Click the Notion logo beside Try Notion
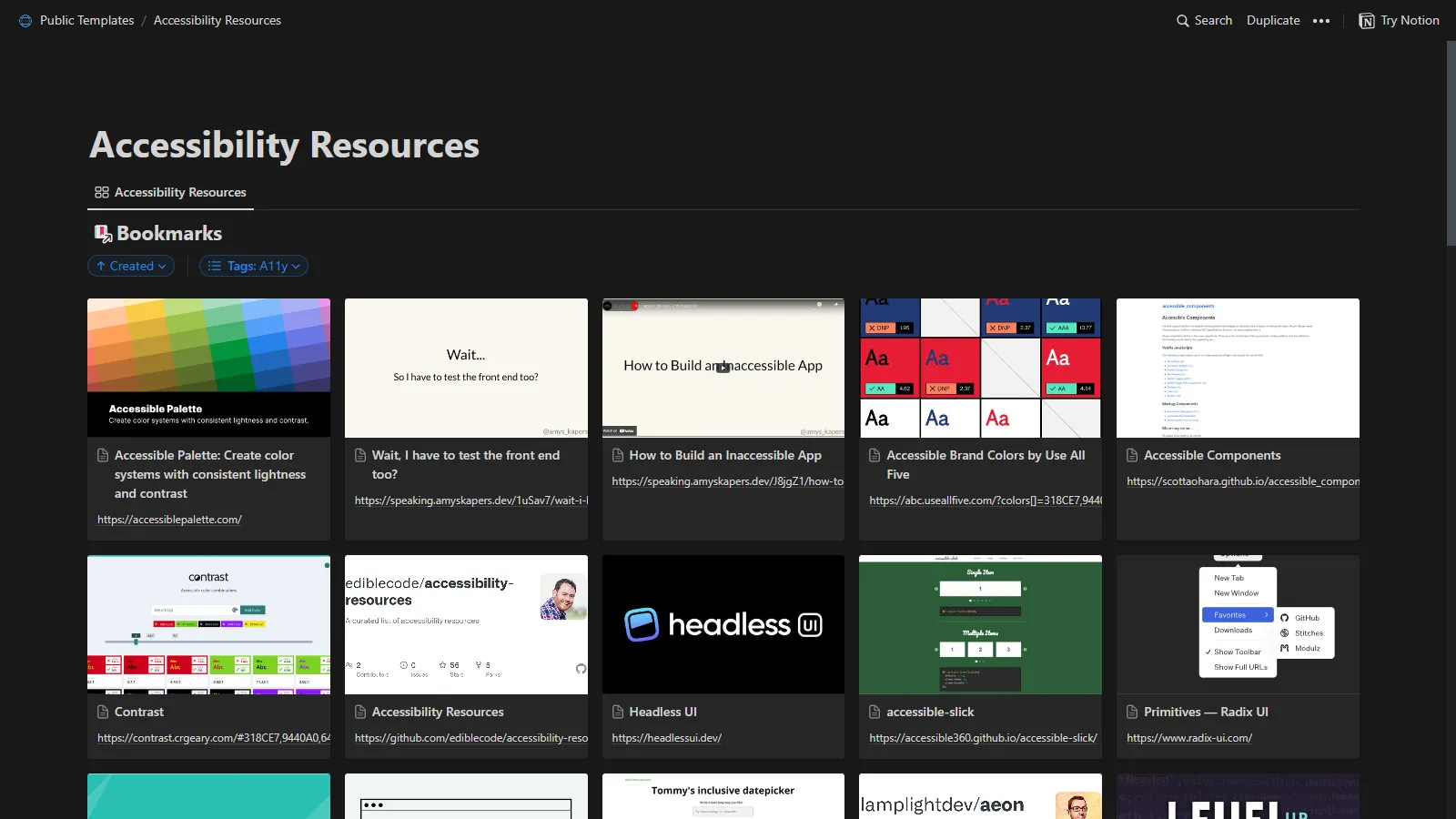Screen dimensions: 1456x819 point(1366,21)
